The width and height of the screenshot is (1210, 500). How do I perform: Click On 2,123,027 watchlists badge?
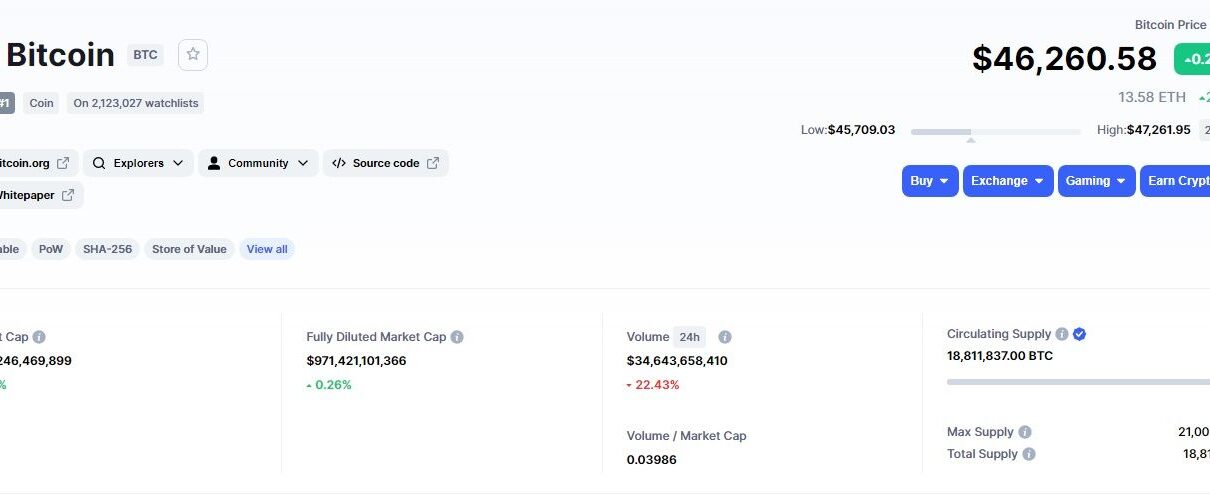point(136,103)
